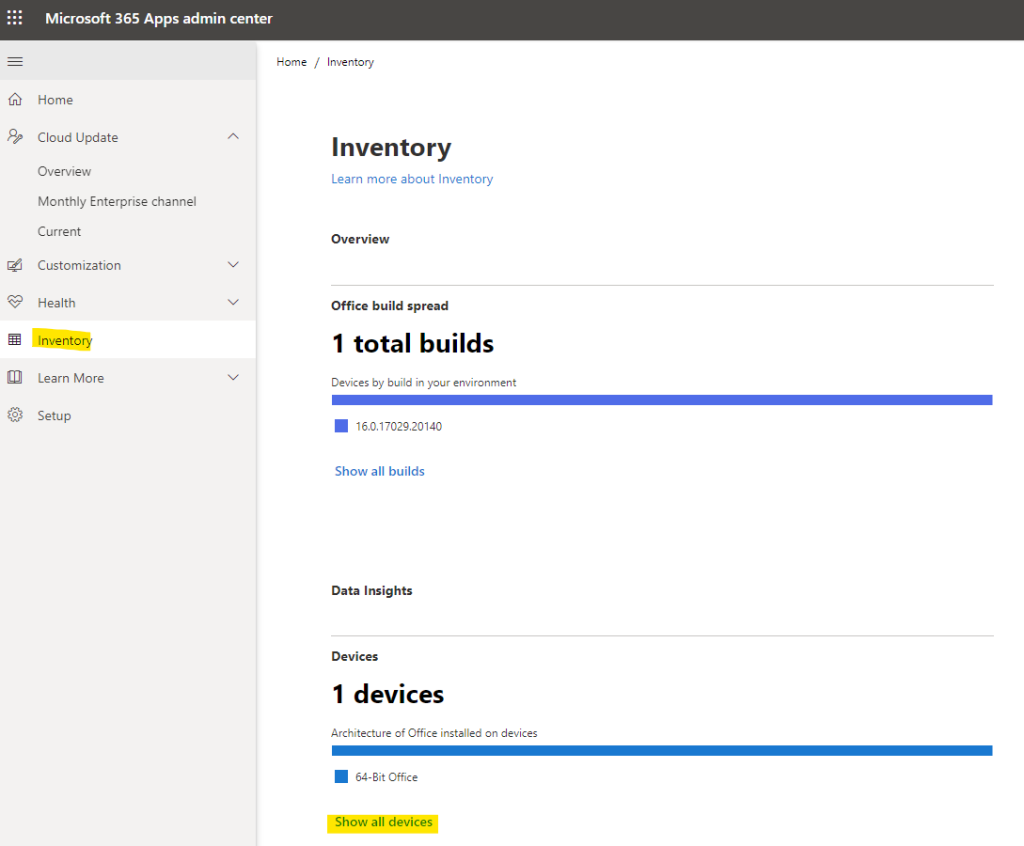Viewport: 1024px width, 846px height.
Task: Click the Cloud Update menu label
Action: [x=78, y=137]
